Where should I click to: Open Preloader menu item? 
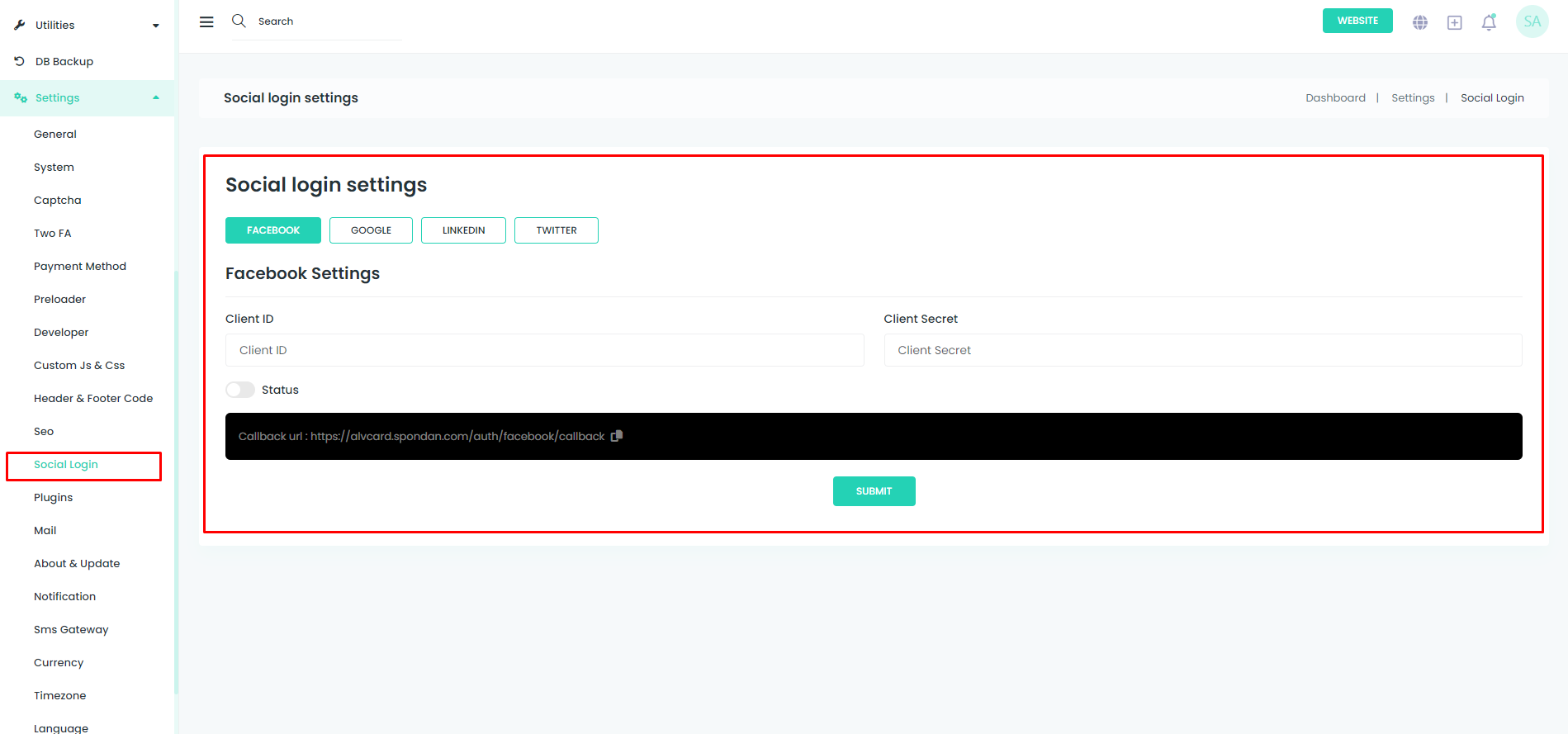click(x=59, y=299)
